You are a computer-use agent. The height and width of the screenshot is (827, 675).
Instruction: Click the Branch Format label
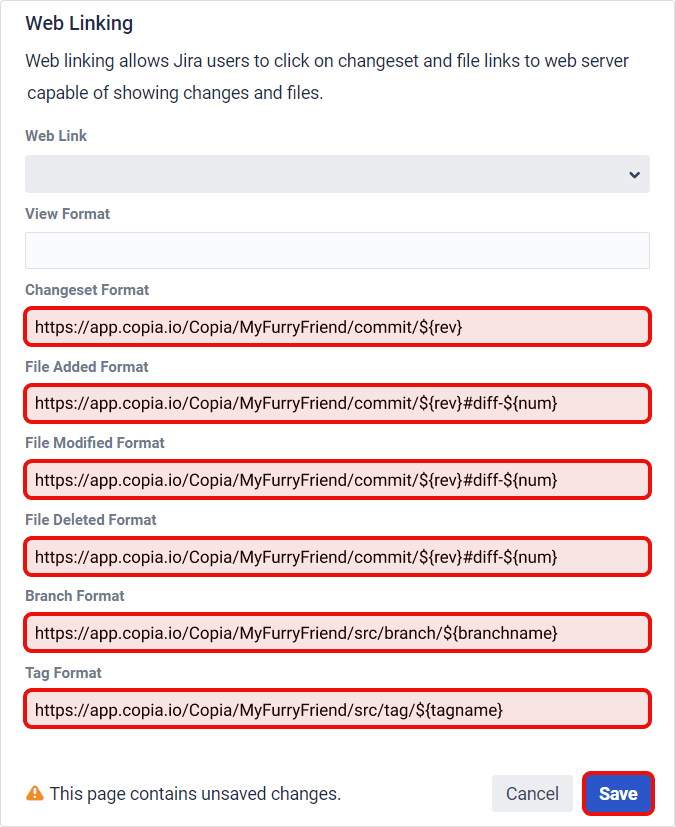click(x=75, y=596)
